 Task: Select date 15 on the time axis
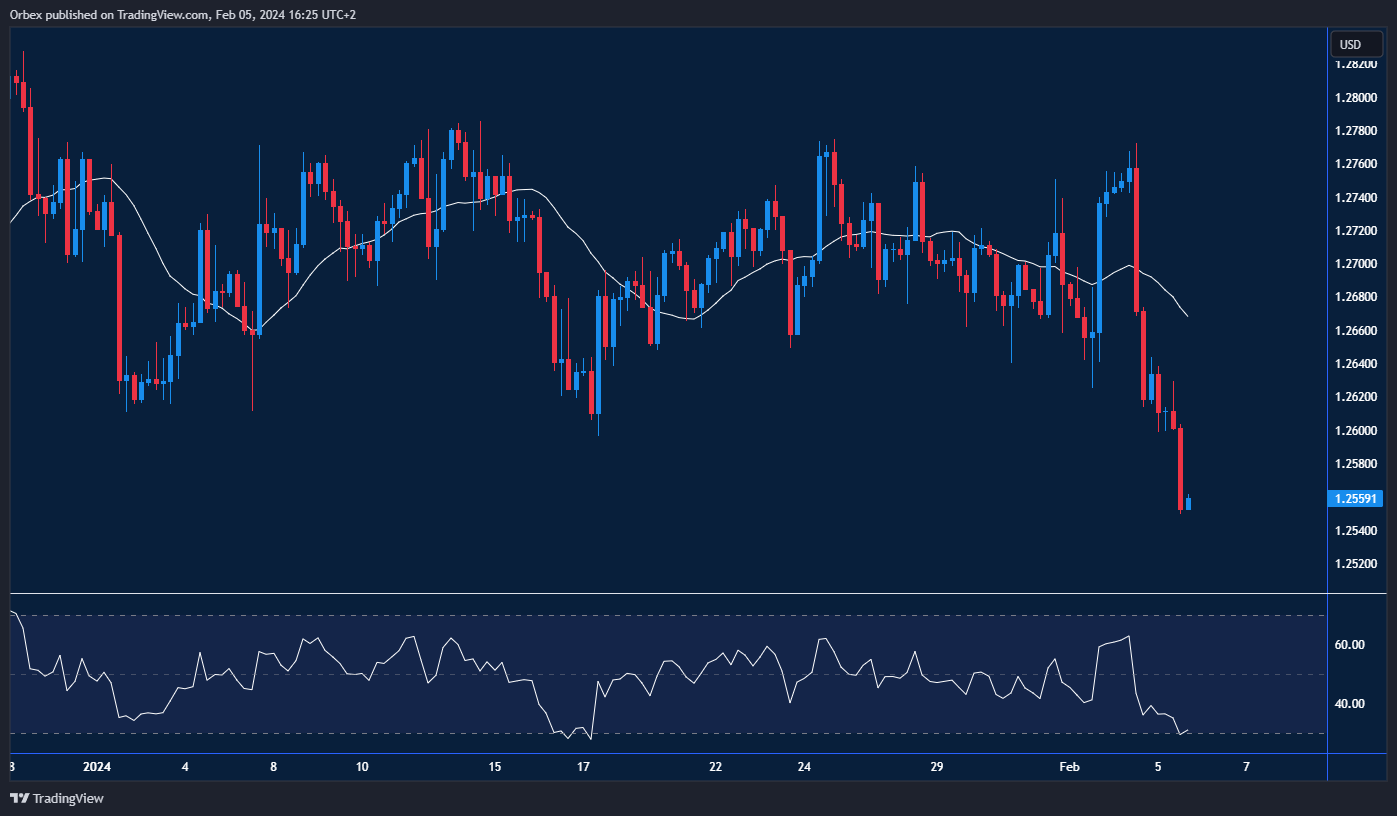click(x=494, y=767)
